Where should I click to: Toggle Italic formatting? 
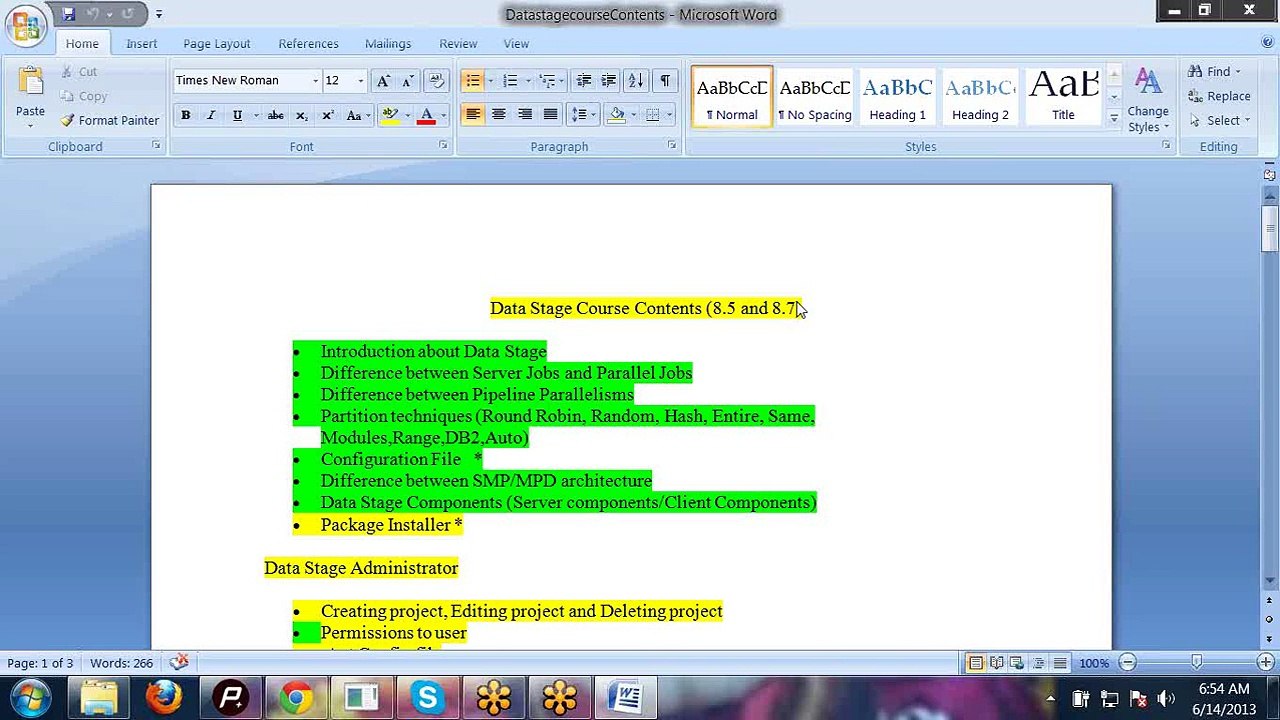click(x=211, y=115)
